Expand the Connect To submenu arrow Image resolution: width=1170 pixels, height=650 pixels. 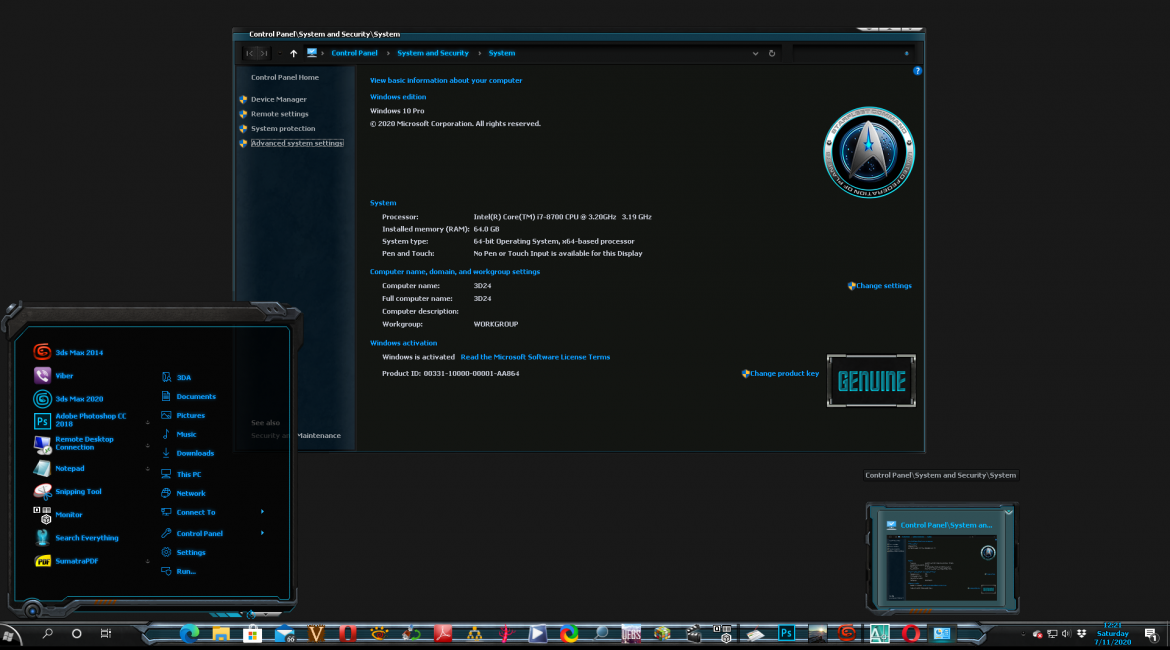coord(262,512)
